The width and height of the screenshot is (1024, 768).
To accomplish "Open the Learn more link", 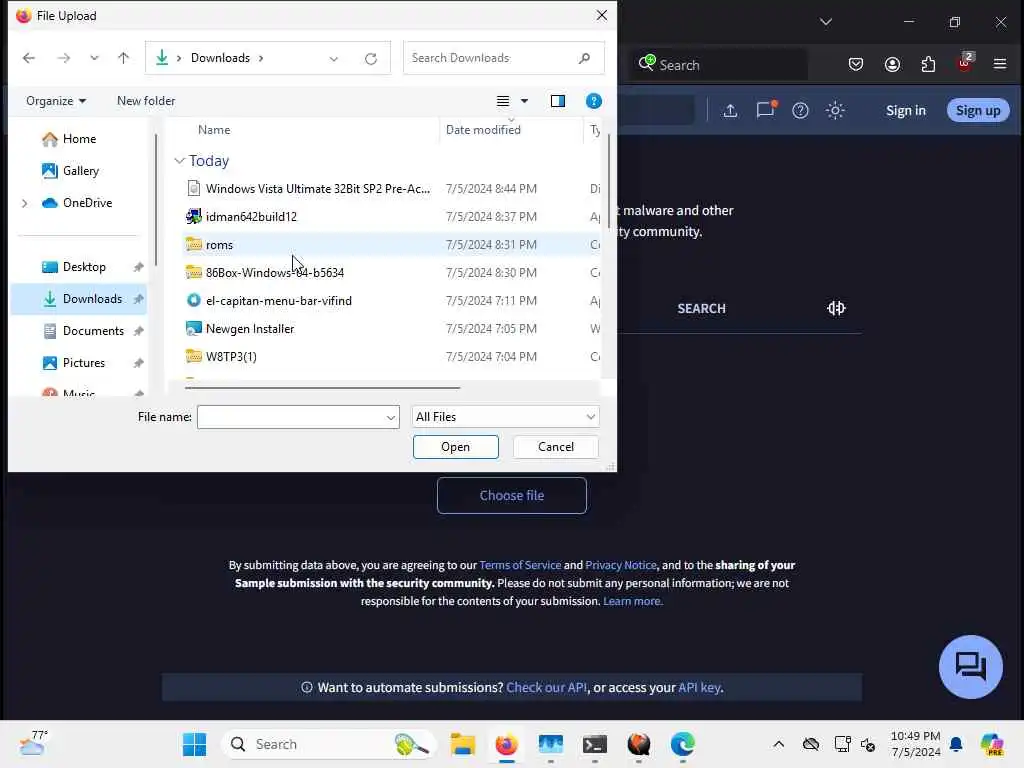I will (632, 601).
